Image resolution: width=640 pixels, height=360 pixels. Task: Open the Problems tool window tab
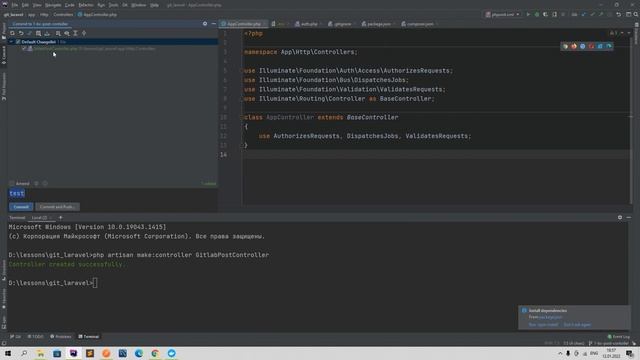point(61,337)
